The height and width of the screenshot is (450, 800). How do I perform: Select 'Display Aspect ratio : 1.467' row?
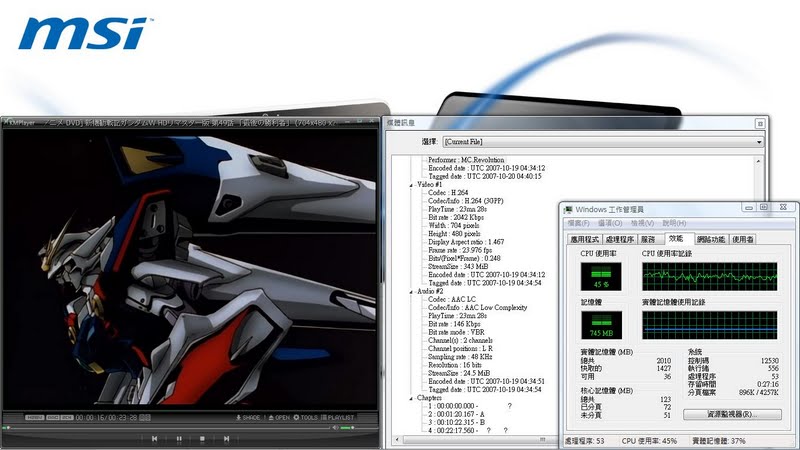point(466,242)
